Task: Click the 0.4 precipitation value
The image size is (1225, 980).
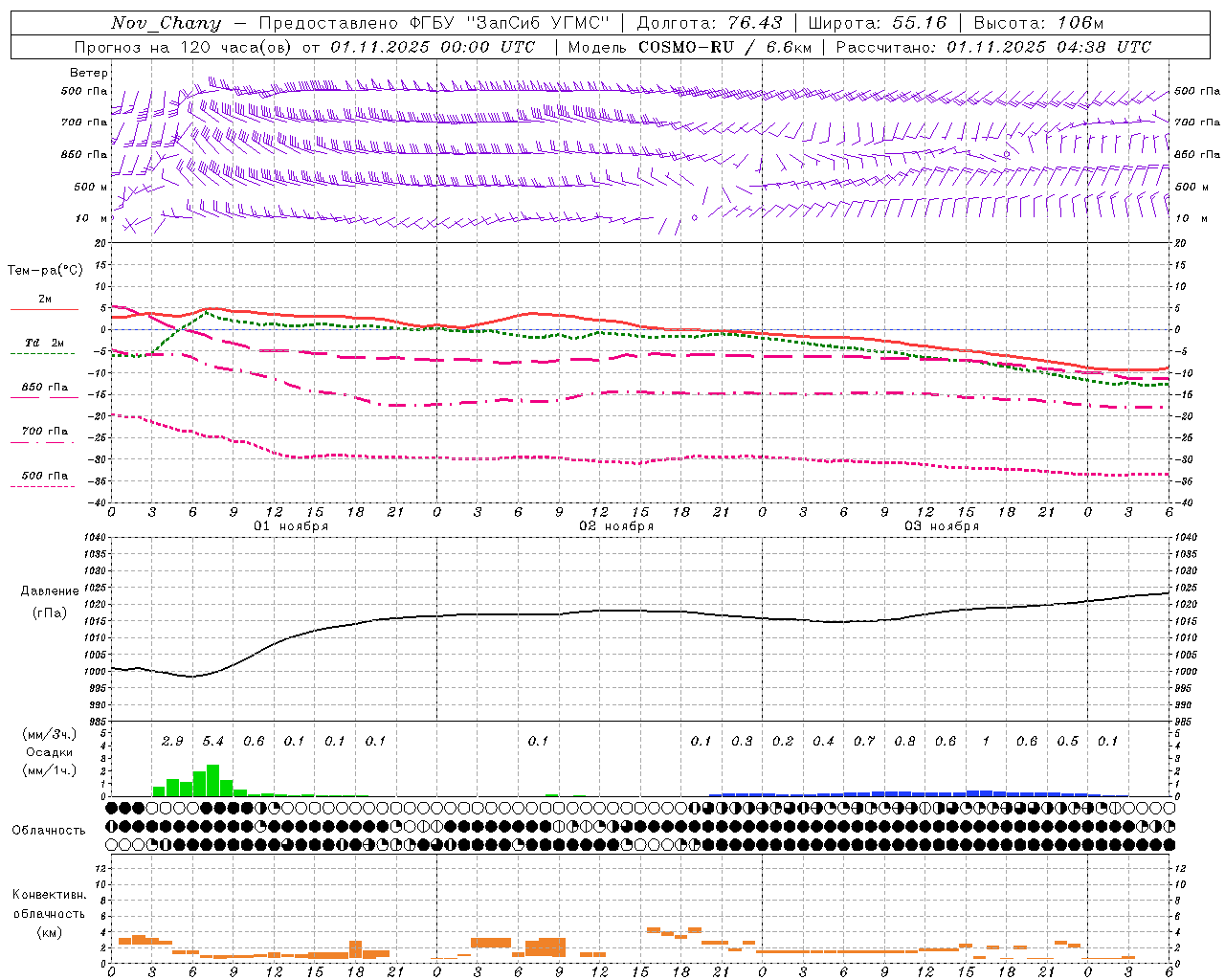Action: (x=823, y=742)
